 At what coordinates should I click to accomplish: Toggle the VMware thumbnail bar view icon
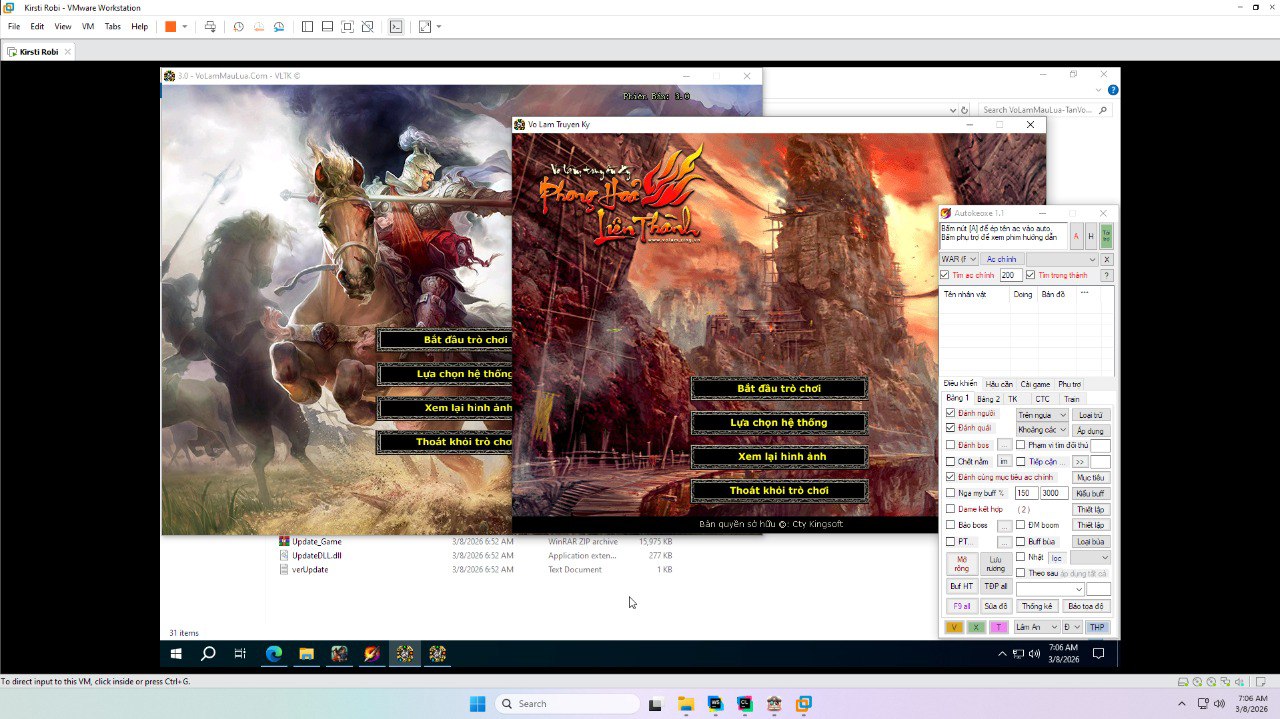(327, 27)
